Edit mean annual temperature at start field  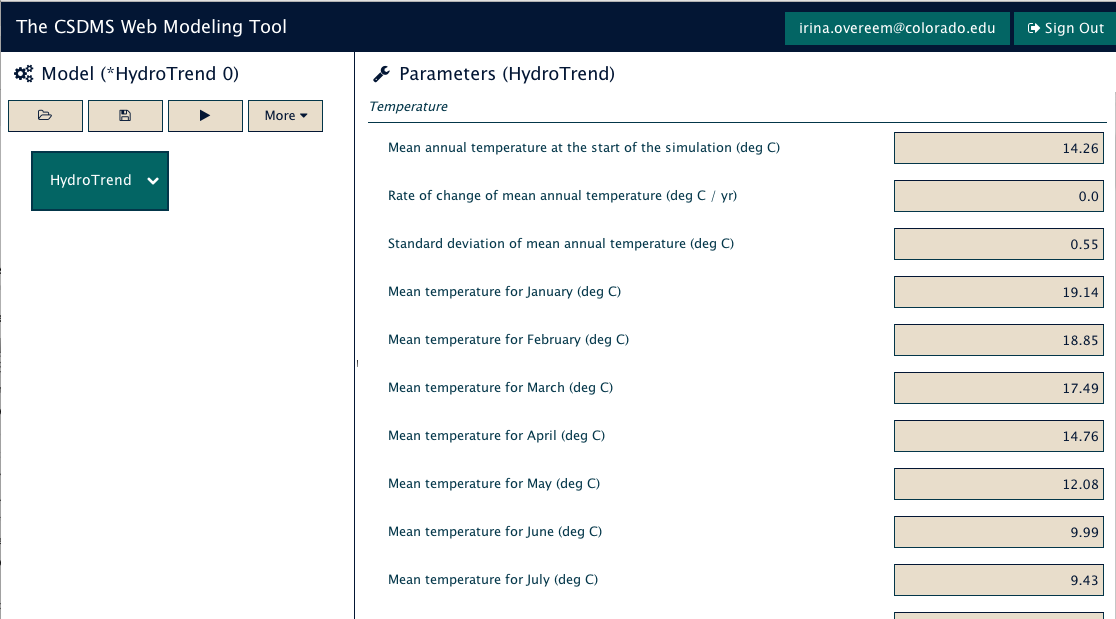click(999, 148)
